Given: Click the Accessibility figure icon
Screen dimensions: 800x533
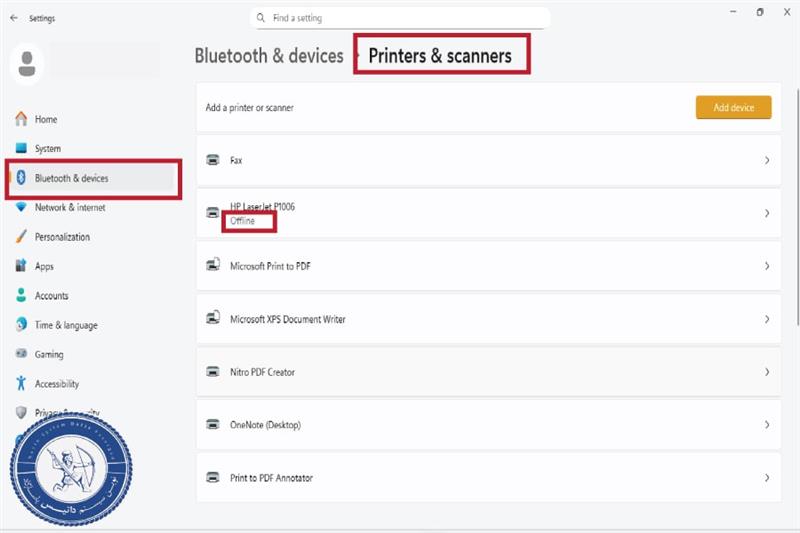Looking at the screenshot, I should [x=21, y=384].
